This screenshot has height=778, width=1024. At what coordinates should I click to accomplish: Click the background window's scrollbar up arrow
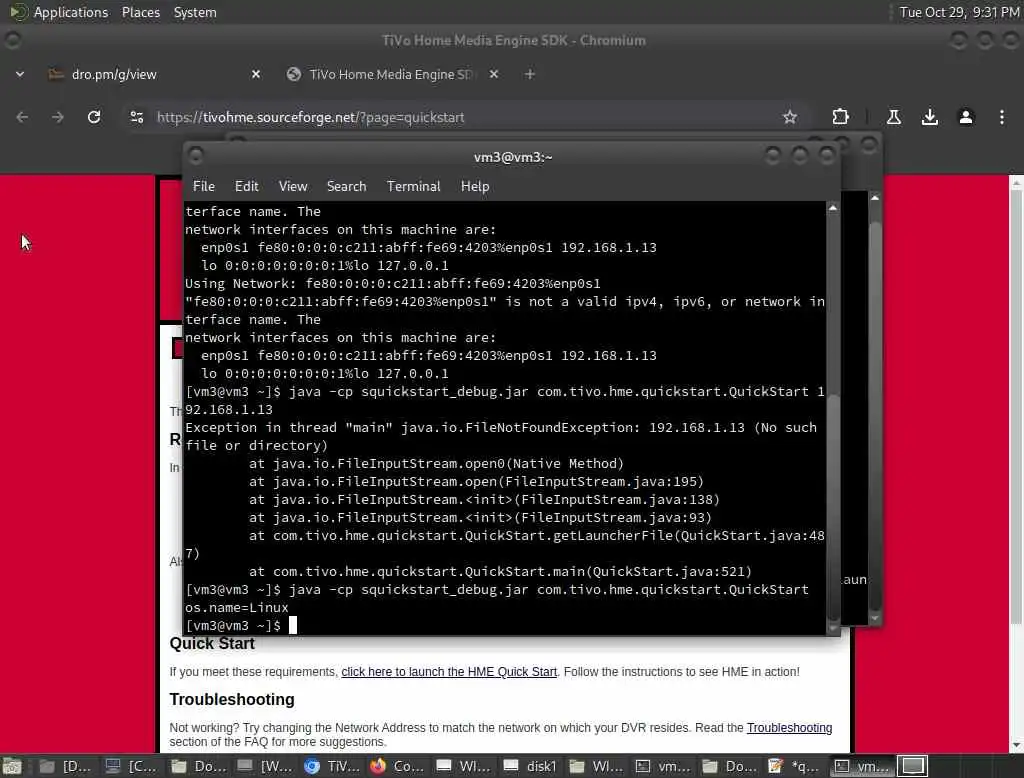click(875, 197)
